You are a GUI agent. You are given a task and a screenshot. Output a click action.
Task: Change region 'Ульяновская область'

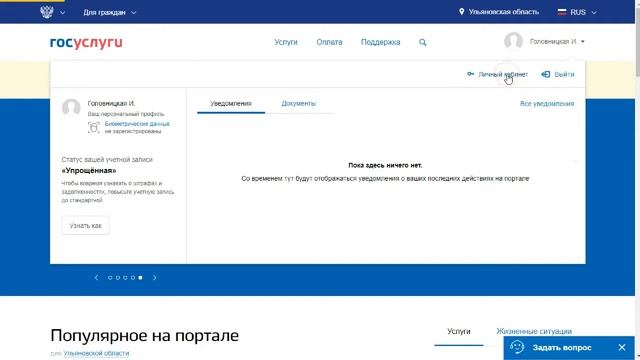point(503,12)
